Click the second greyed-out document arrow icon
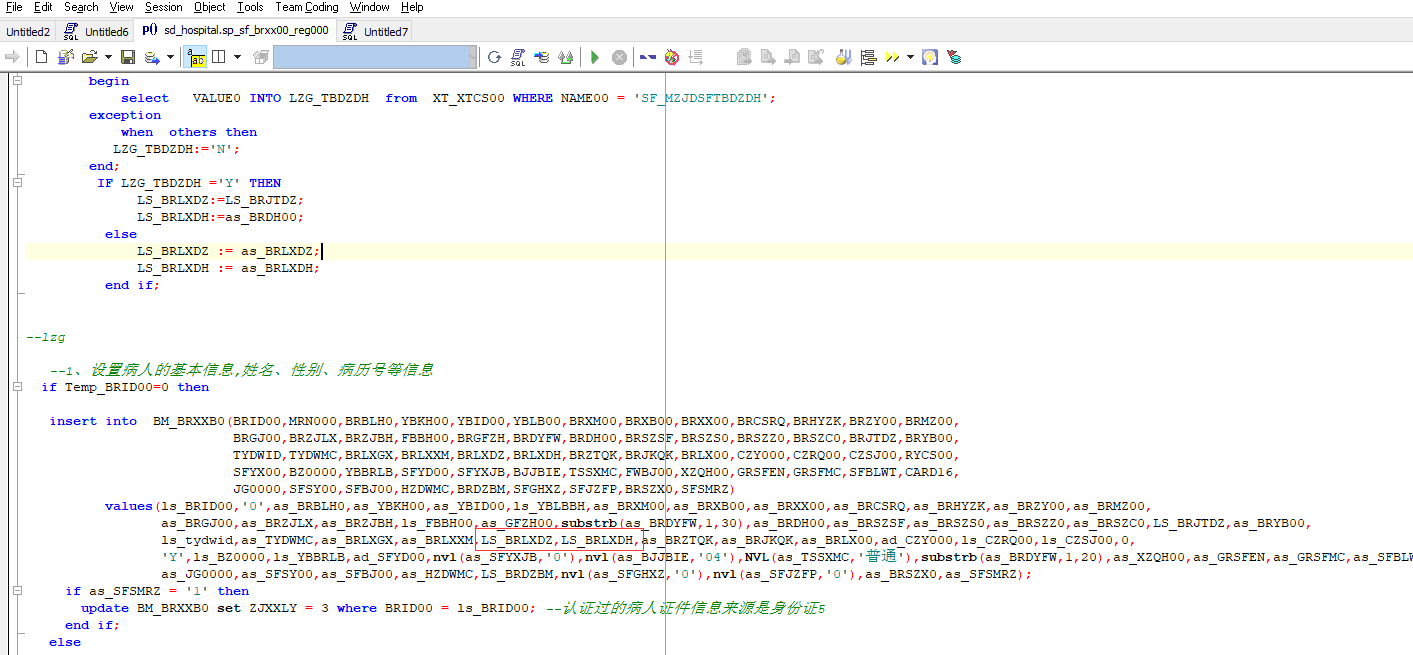This screenshot has width=1413, height=655. 768,57
